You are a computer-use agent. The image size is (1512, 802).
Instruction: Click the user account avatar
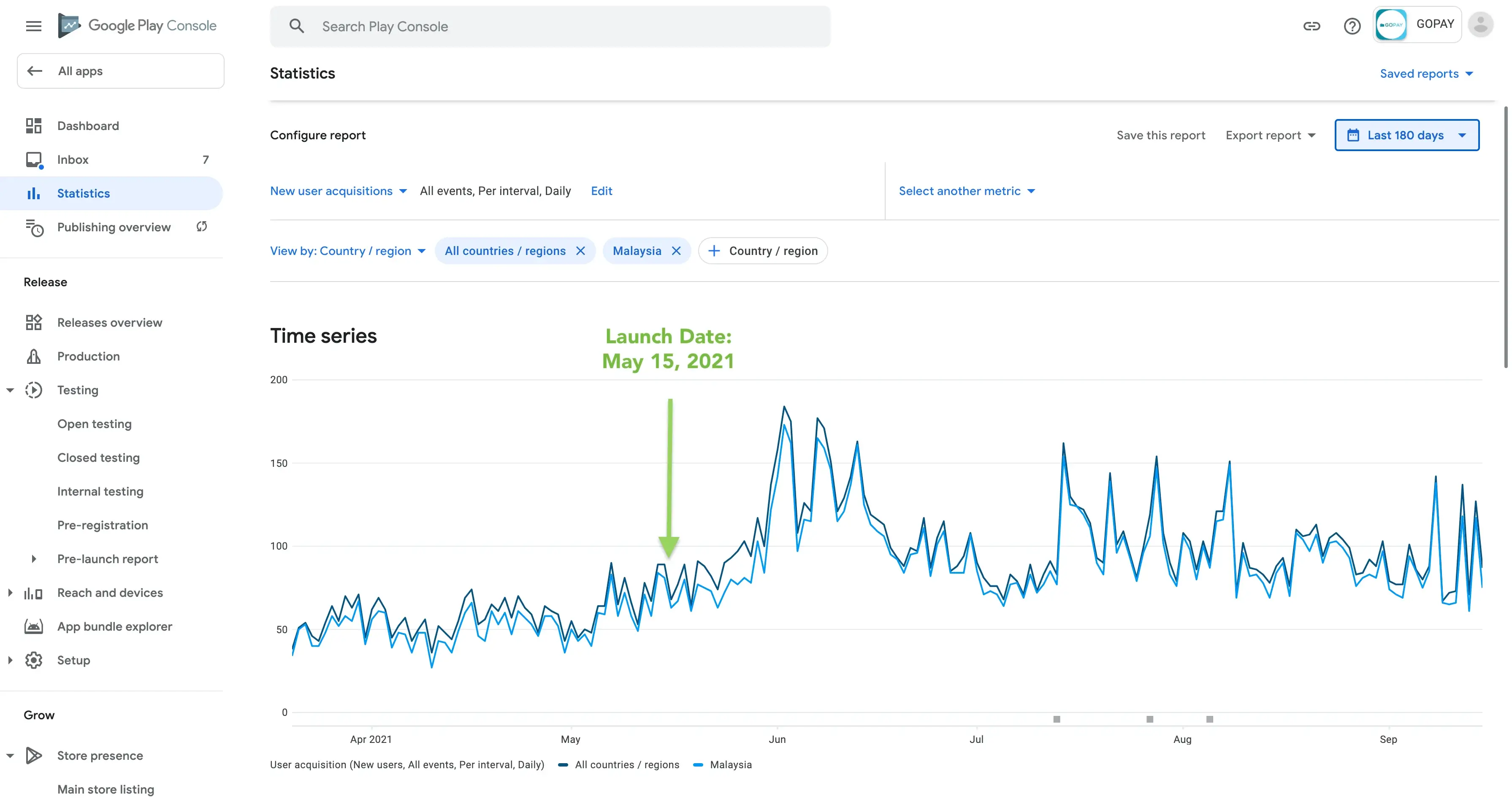click(1480, 24)
